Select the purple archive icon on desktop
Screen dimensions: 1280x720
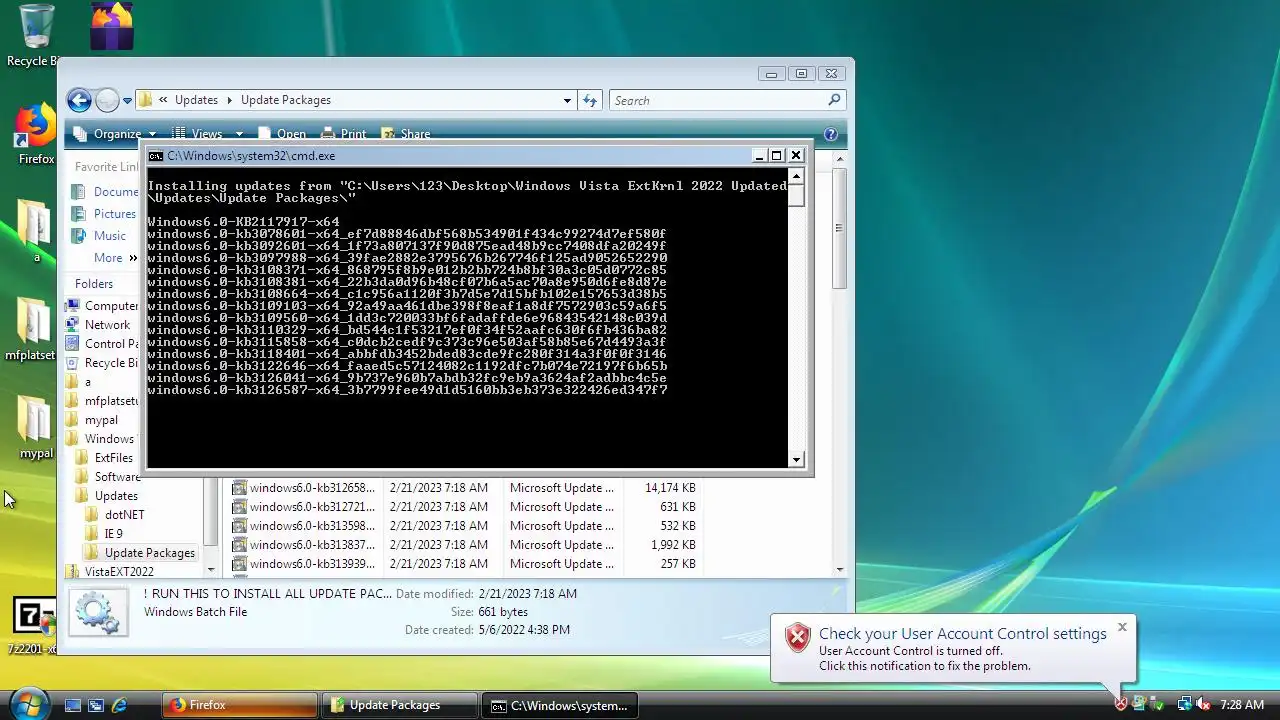pos(112,26)
